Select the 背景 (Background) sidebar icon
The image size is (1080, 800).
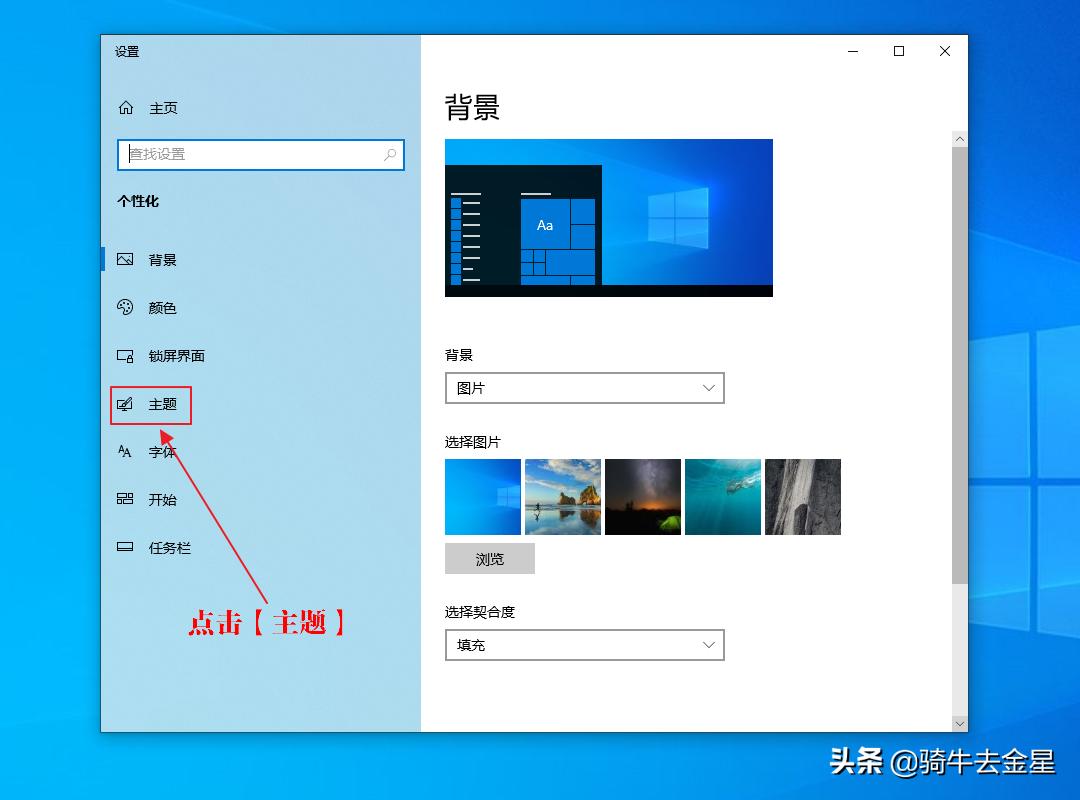[124, 260]
